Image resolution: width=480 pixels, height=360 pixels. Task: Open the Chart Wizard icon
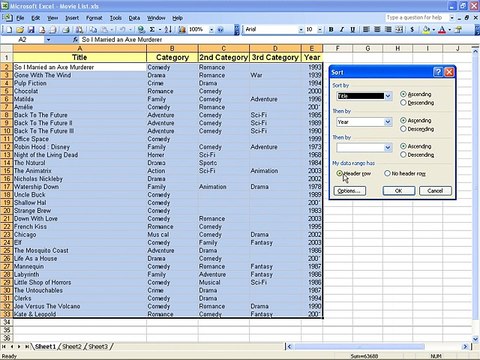point(182,30)
